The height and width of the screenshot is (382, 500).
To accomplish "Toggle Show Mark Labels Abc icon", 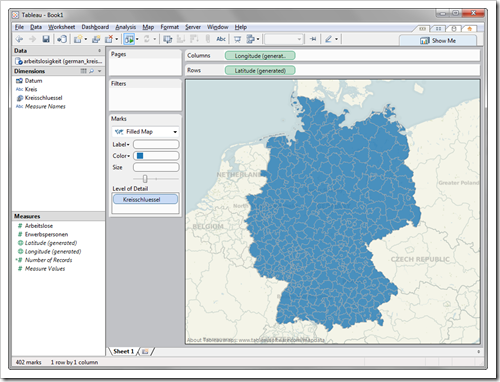I will (x=221, y=39).
